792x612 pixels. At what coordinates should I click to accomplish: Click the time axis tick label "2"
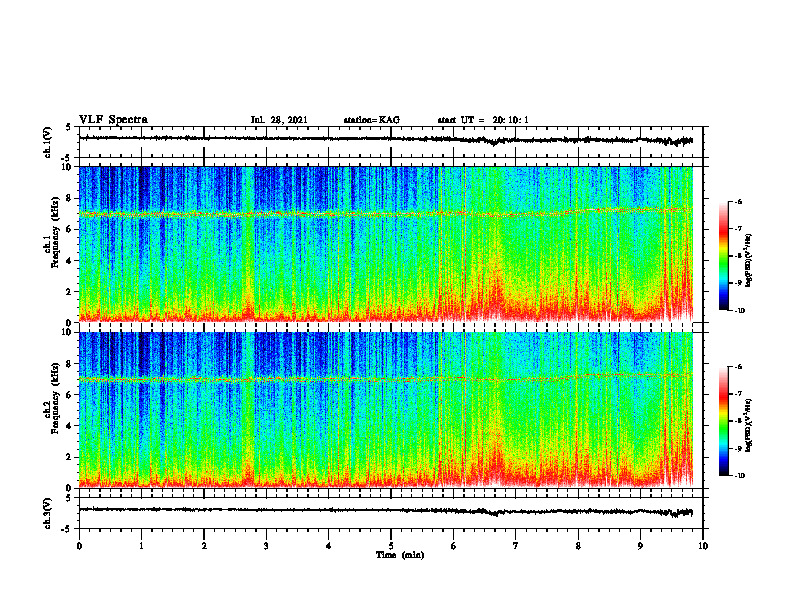pos(204,546)
